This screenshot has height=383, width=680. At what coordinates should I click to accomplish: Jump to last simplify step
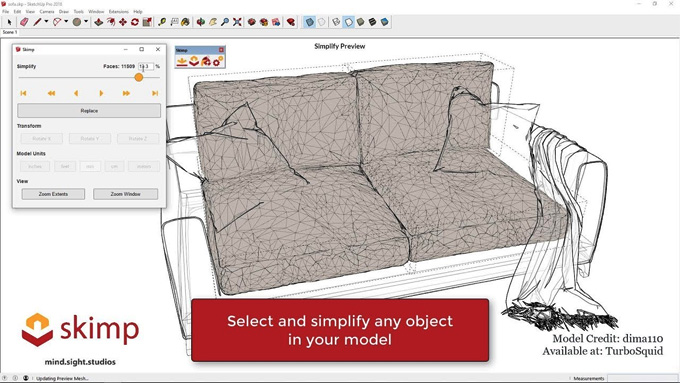pos(155,93)
